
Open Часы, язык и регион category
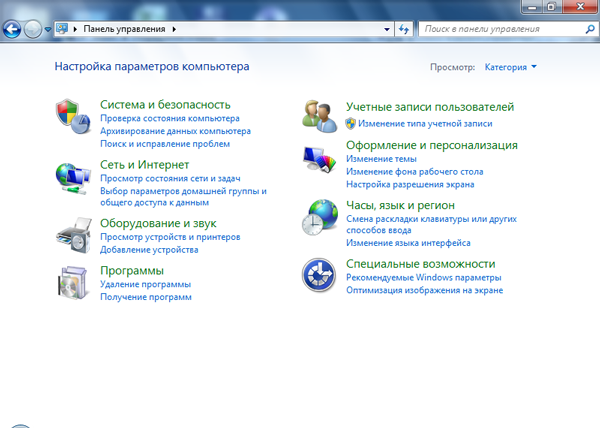click(x=401, y=205)
